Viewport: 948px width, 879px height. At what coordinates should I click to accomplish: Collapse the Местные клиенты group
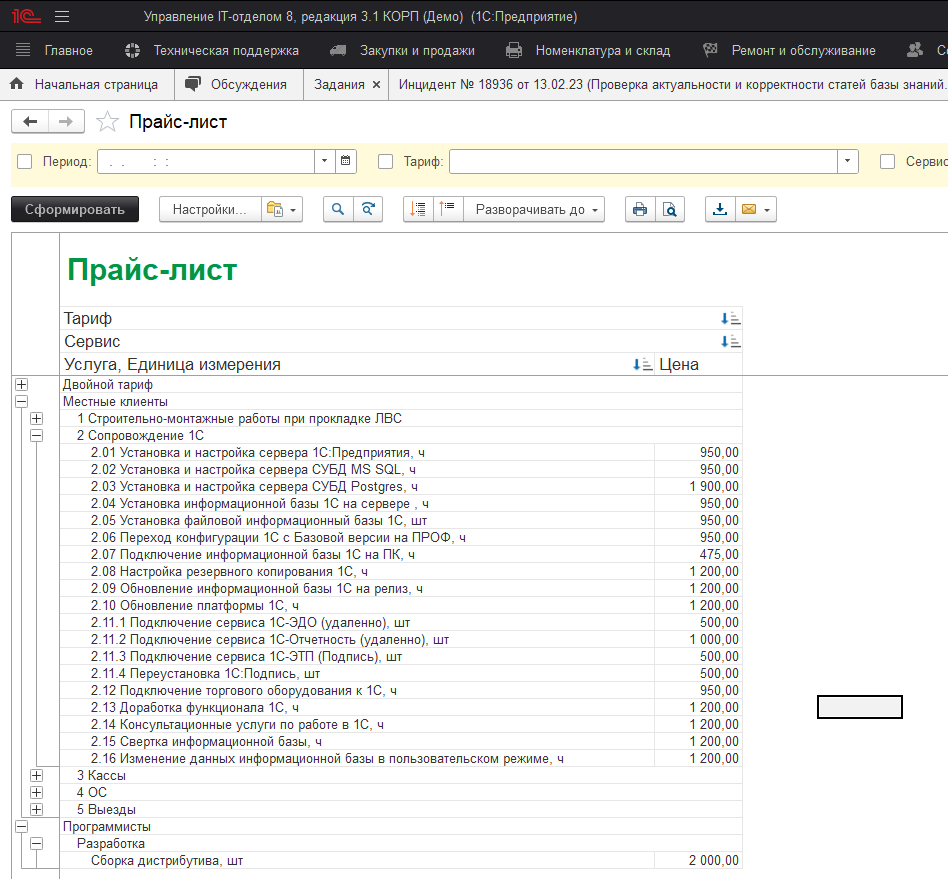(x=21, y=401)
